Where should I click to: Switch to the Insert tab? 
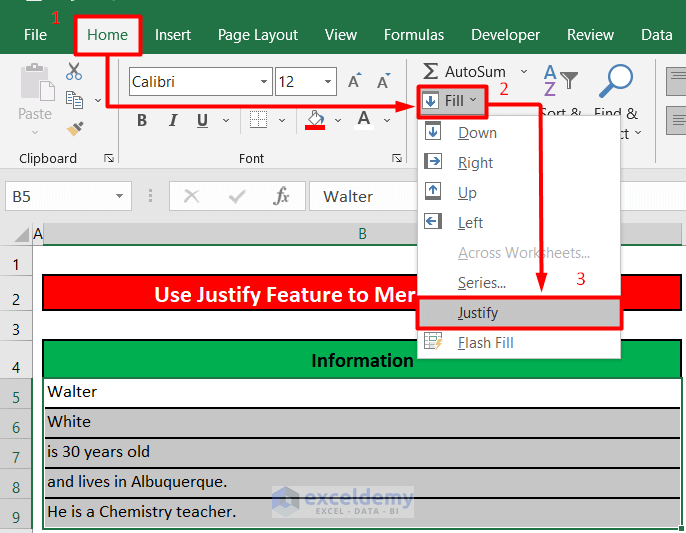coord(173,35)
